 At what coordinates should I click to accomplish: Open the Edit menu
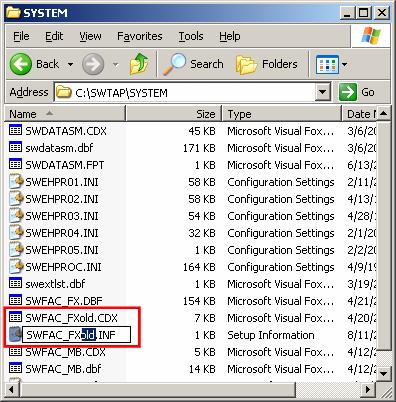(54, 36)
